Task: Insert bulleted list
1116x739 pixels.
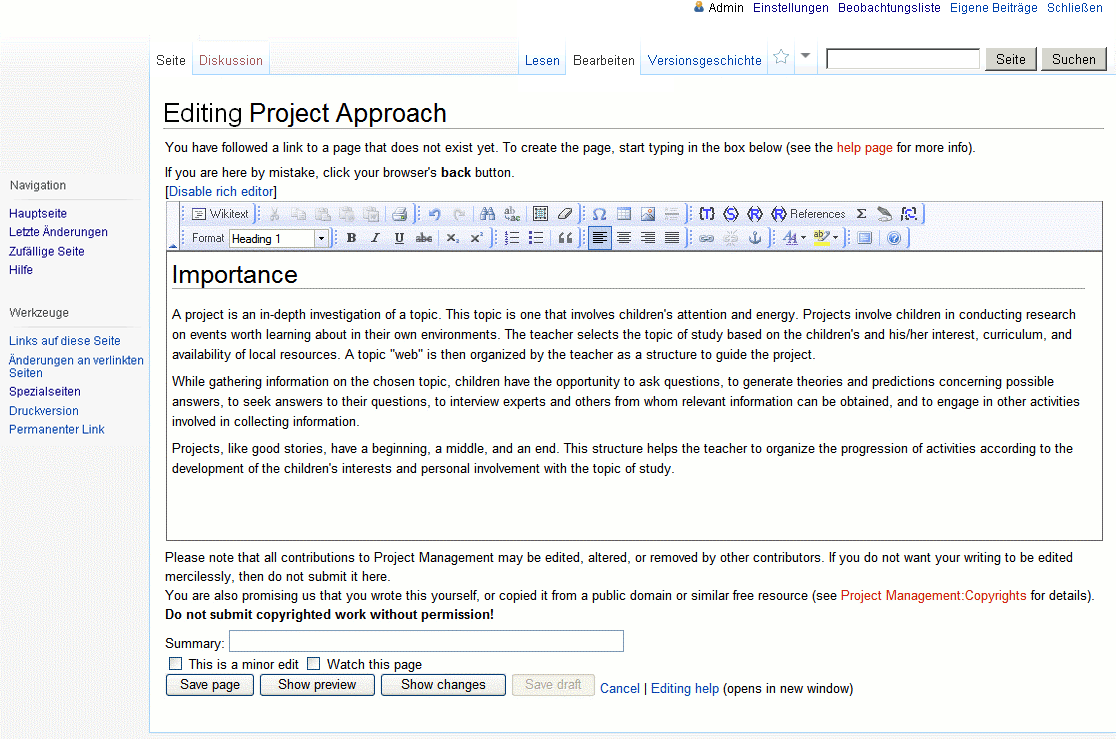Action: pos(536,238)
